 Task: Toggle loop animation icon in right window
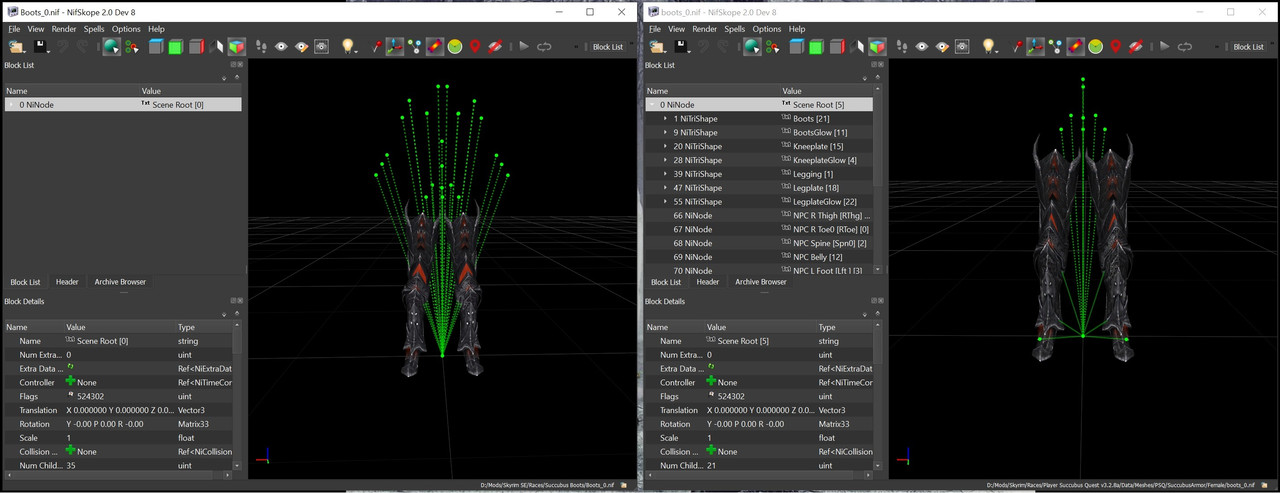(1185, 46)
